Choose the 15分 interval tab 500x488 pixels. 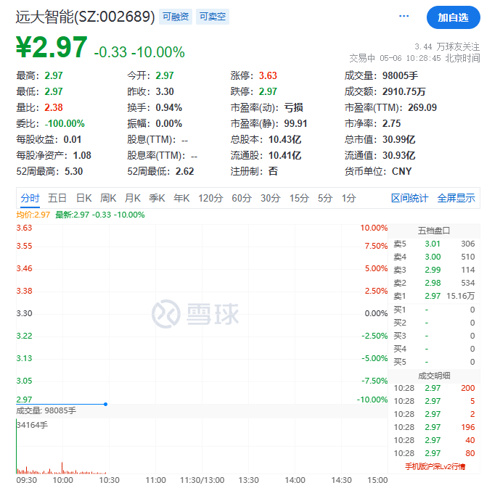click(x=299, y=198)
